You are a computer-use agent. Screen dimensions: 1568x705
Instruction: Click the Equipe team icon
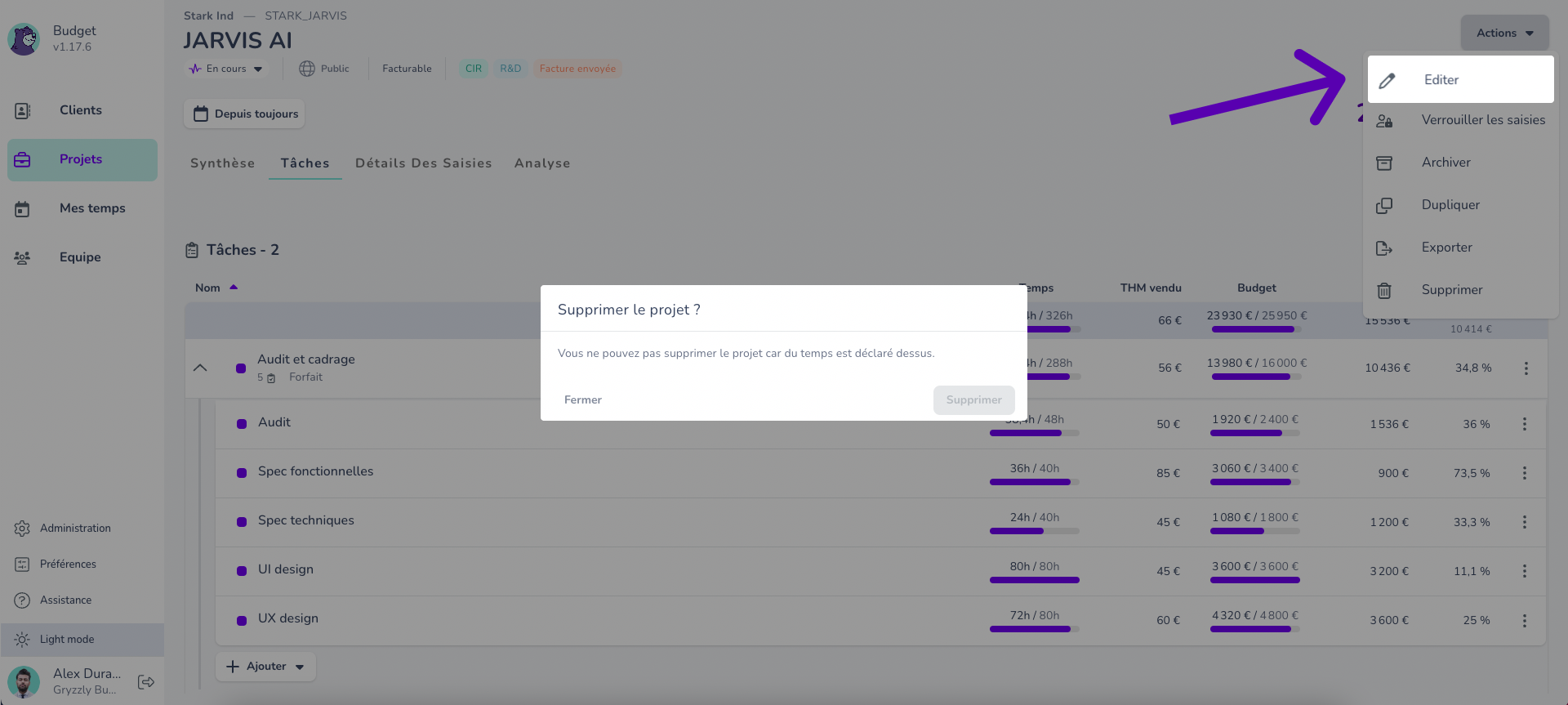(23, 257)
